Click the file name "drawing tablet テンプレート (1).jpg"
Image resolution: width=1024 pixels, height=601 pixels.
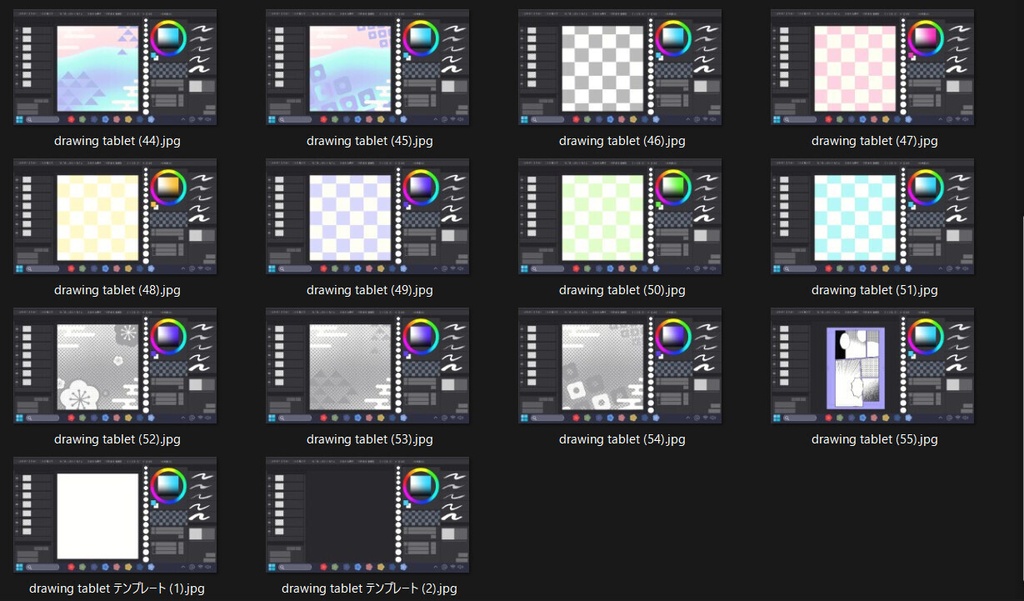pos(117,589)
